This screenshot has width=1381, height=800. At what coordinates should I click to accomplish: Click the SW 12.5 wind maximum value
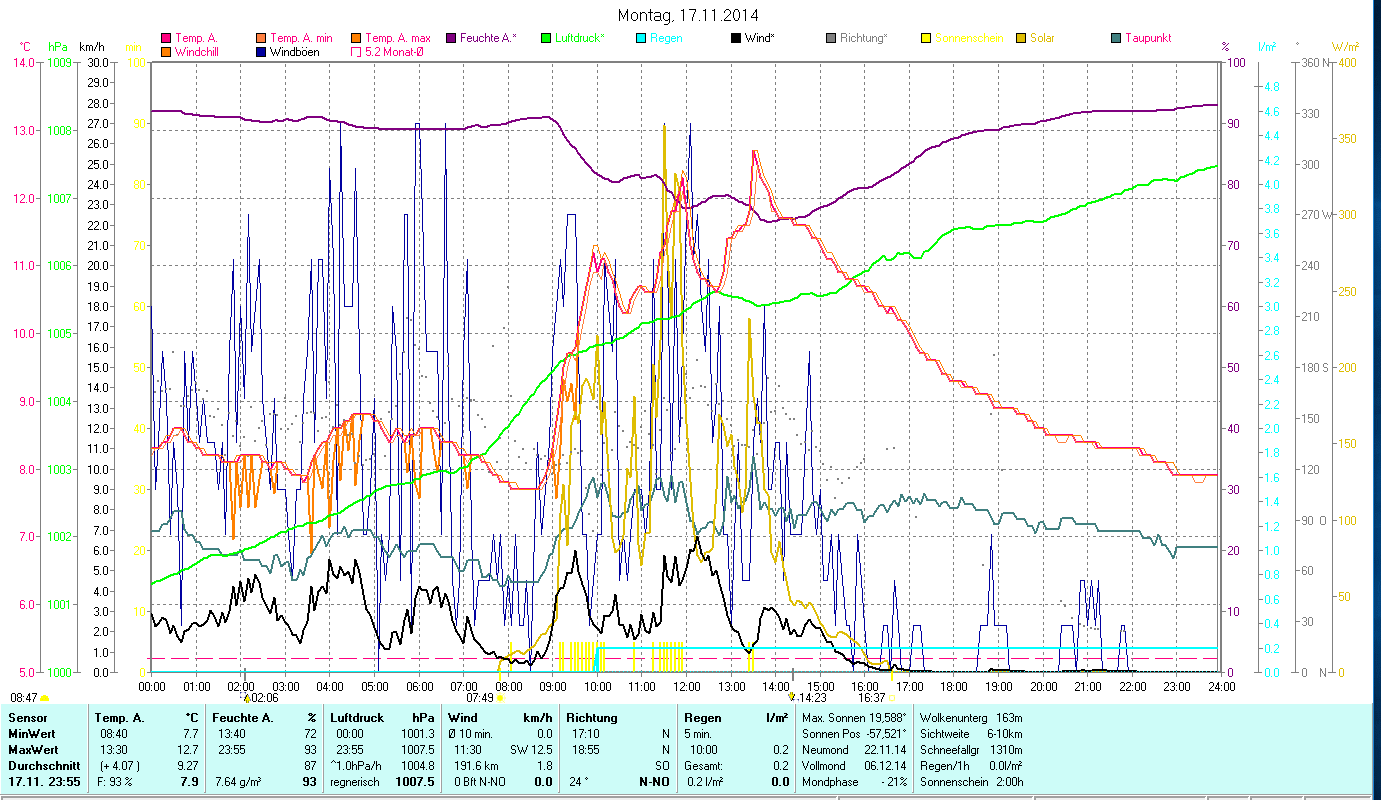pyautogui.click(x=532, y=749)
